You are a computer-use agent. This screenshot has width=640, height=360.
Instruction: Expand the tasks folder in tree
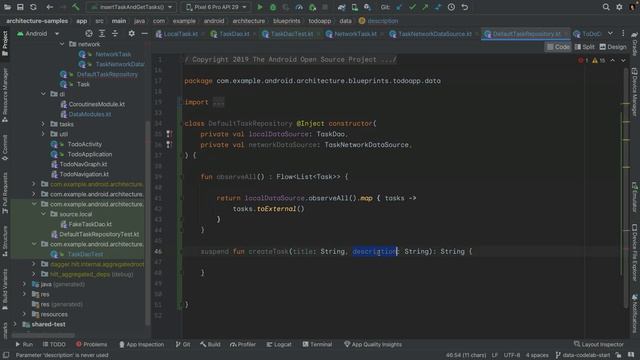(x=43, y=124)
